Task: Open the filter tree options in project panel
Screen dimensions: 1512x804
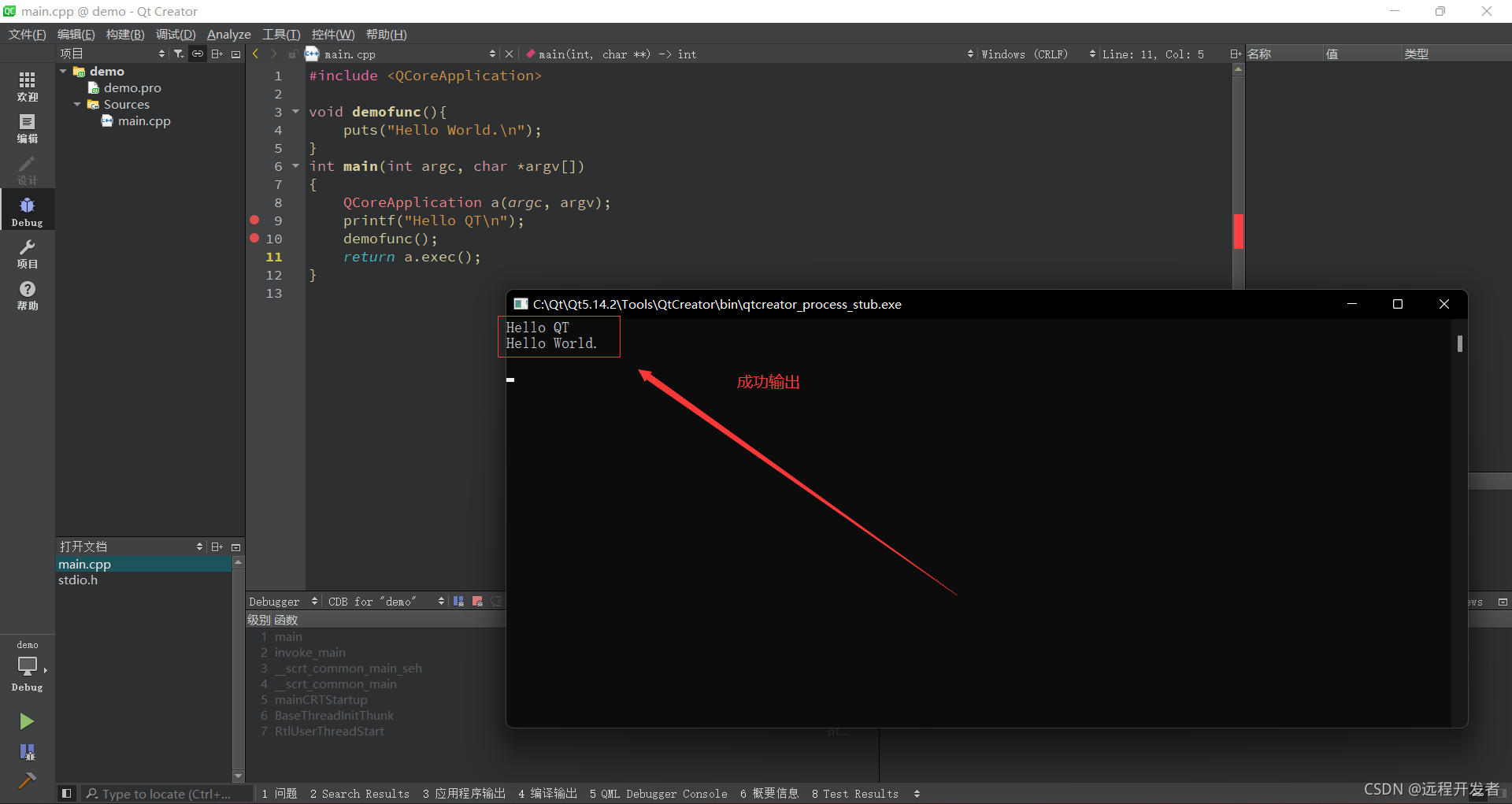Action: click(179, 54)
